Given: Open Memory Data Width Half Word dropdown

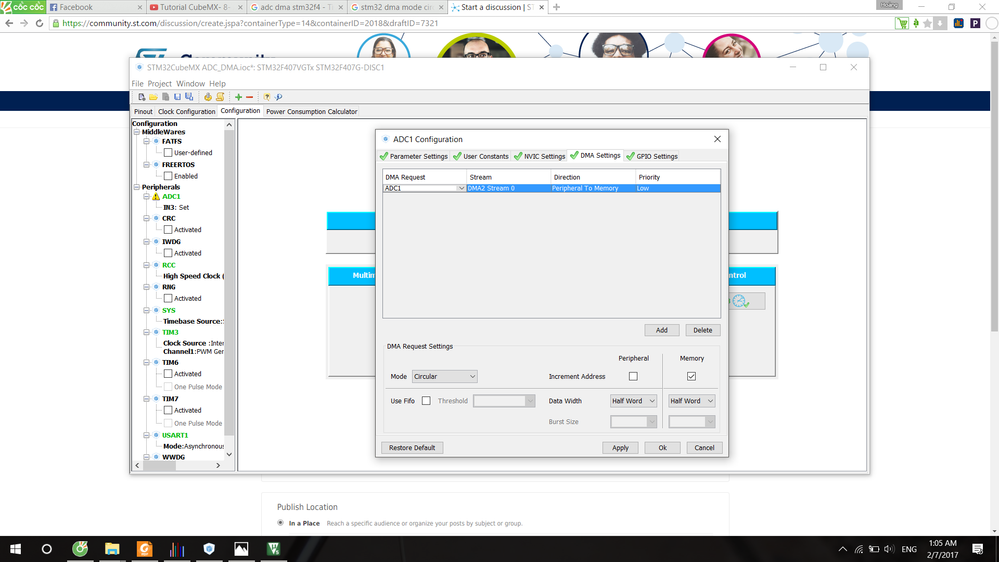Looking at the screenshot, I should pos(691,401).
